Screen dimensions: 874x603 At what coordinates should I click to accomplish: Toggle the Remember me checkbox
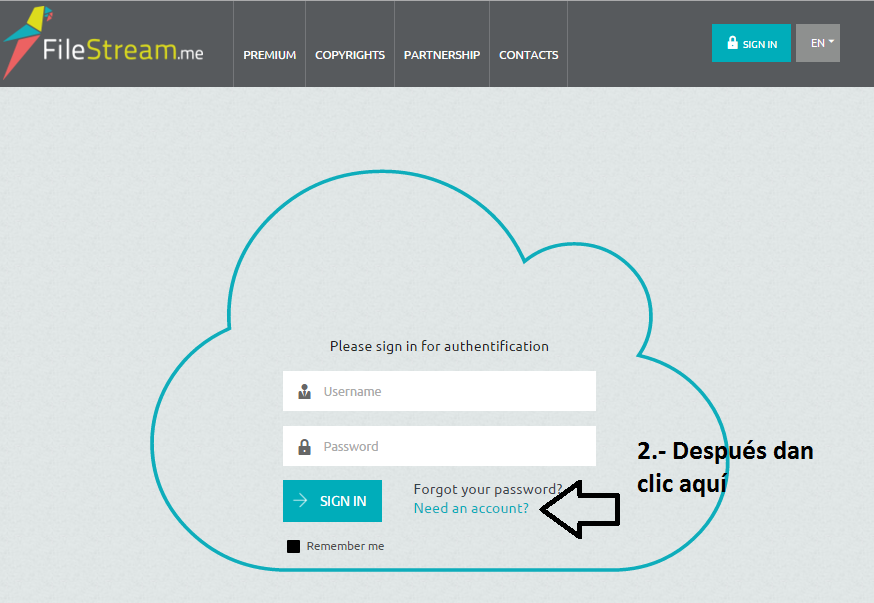pos(293,545)
